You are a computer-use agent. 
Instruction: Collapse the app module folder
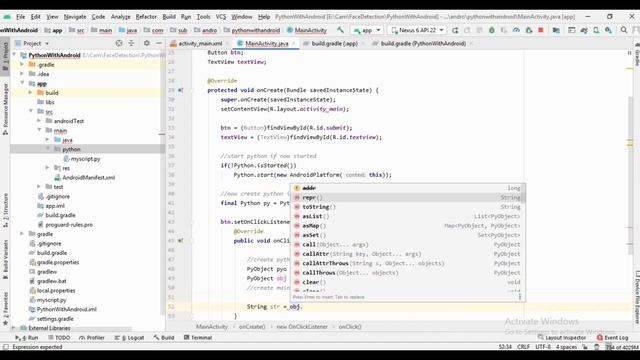tap(22, 83)
